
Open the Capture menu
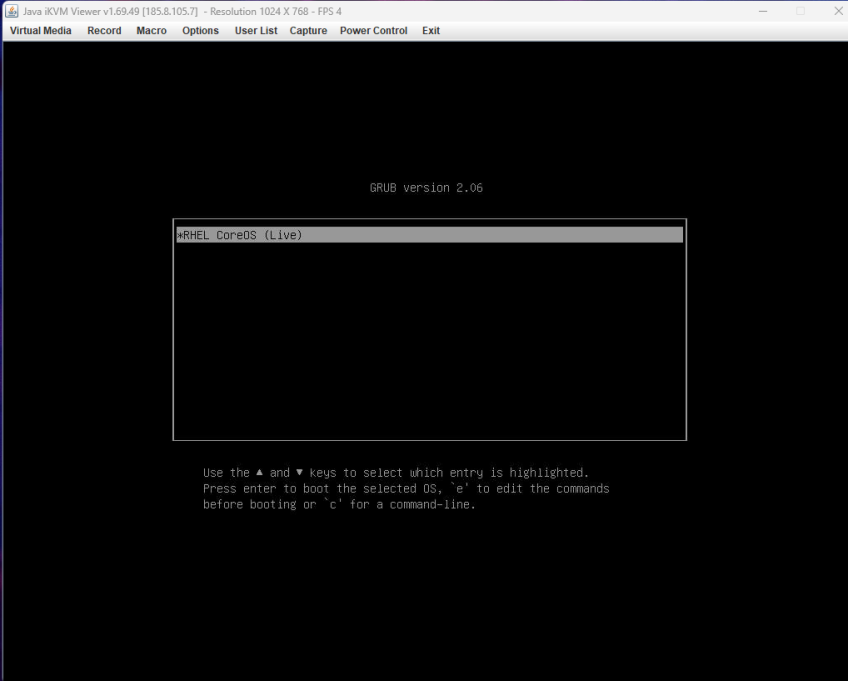pyautogui.click(x=308, y=30)
